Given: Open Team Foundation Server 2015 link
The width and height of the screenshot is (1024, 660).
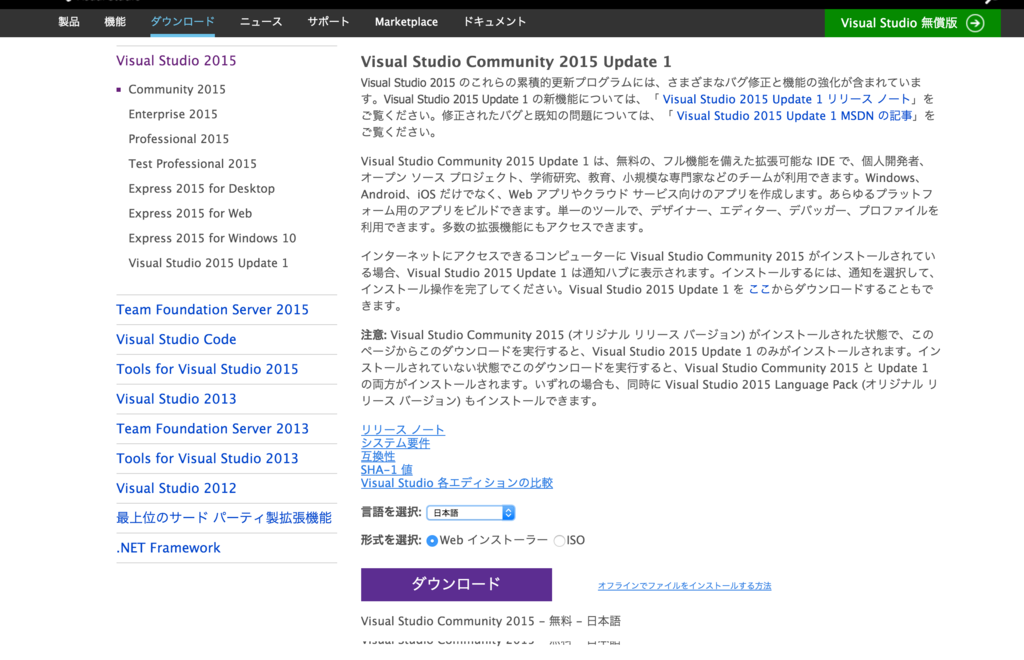Looking at the screenshot, I should click(212, 309).
